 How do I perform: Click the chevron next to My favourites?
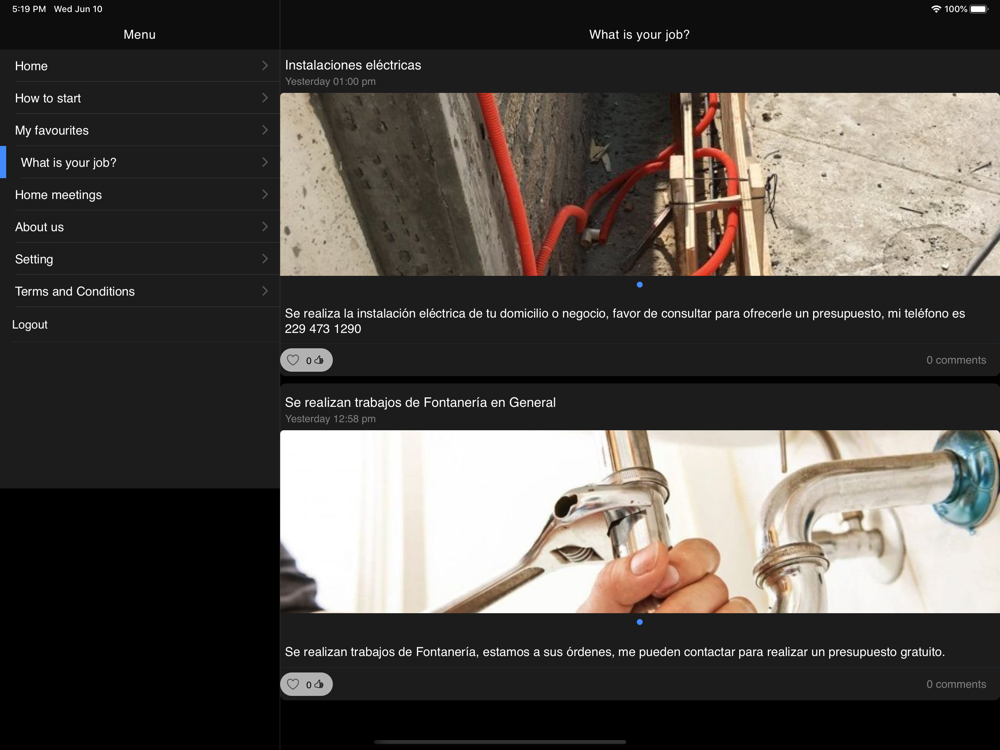point(265,130)
